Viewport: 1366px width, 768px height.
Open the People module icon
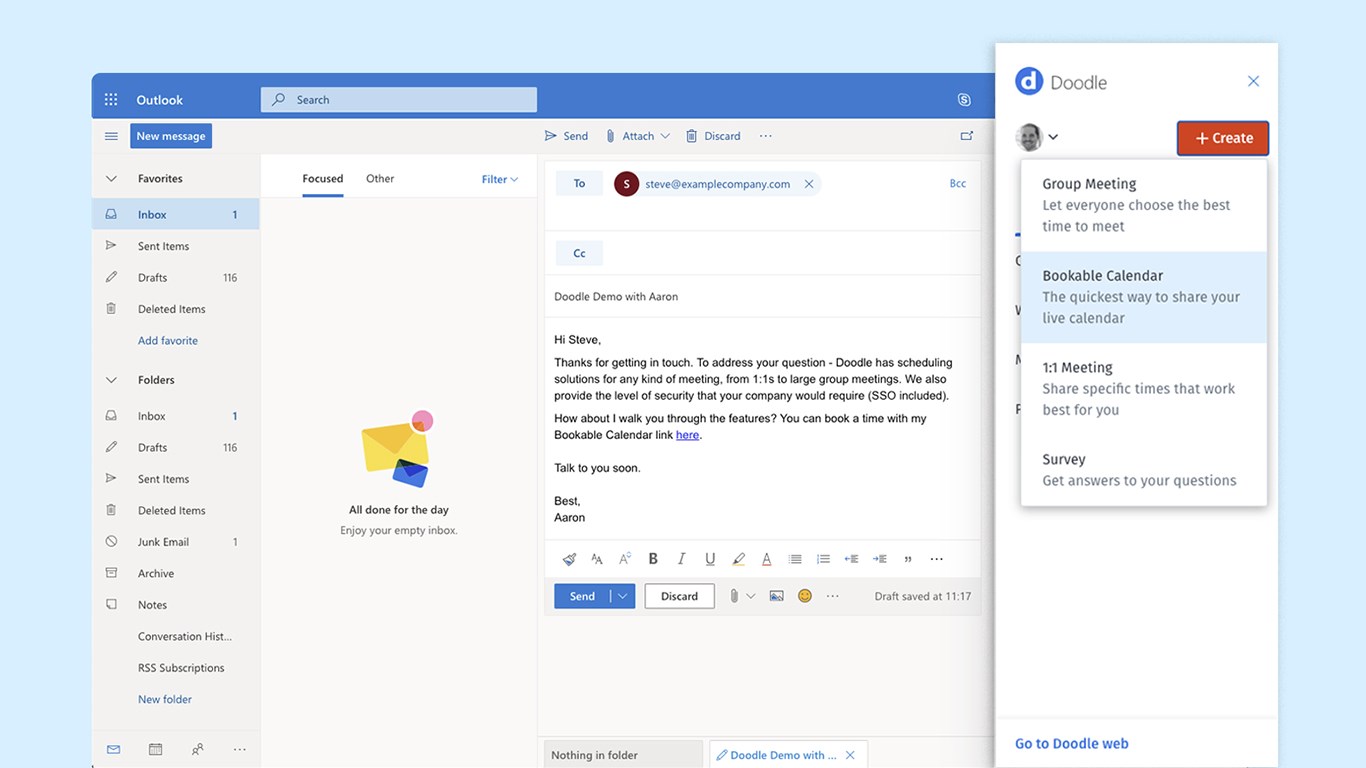pos(197,749)
